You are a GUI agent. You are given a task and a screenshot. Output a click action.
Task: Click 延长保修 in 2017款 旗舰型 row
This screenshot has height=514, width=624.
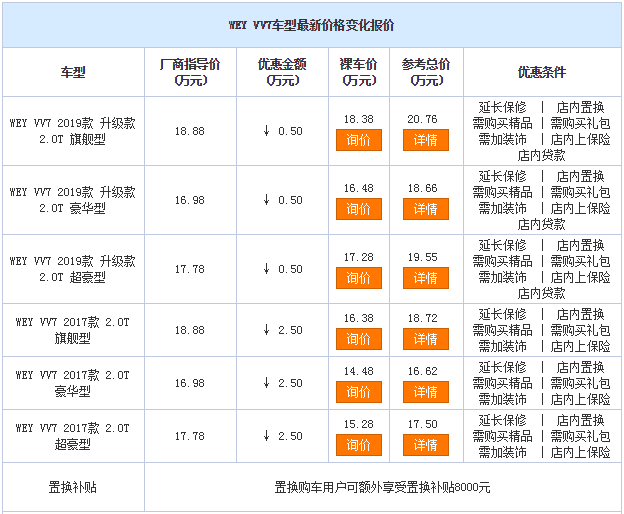pos(502,314)
